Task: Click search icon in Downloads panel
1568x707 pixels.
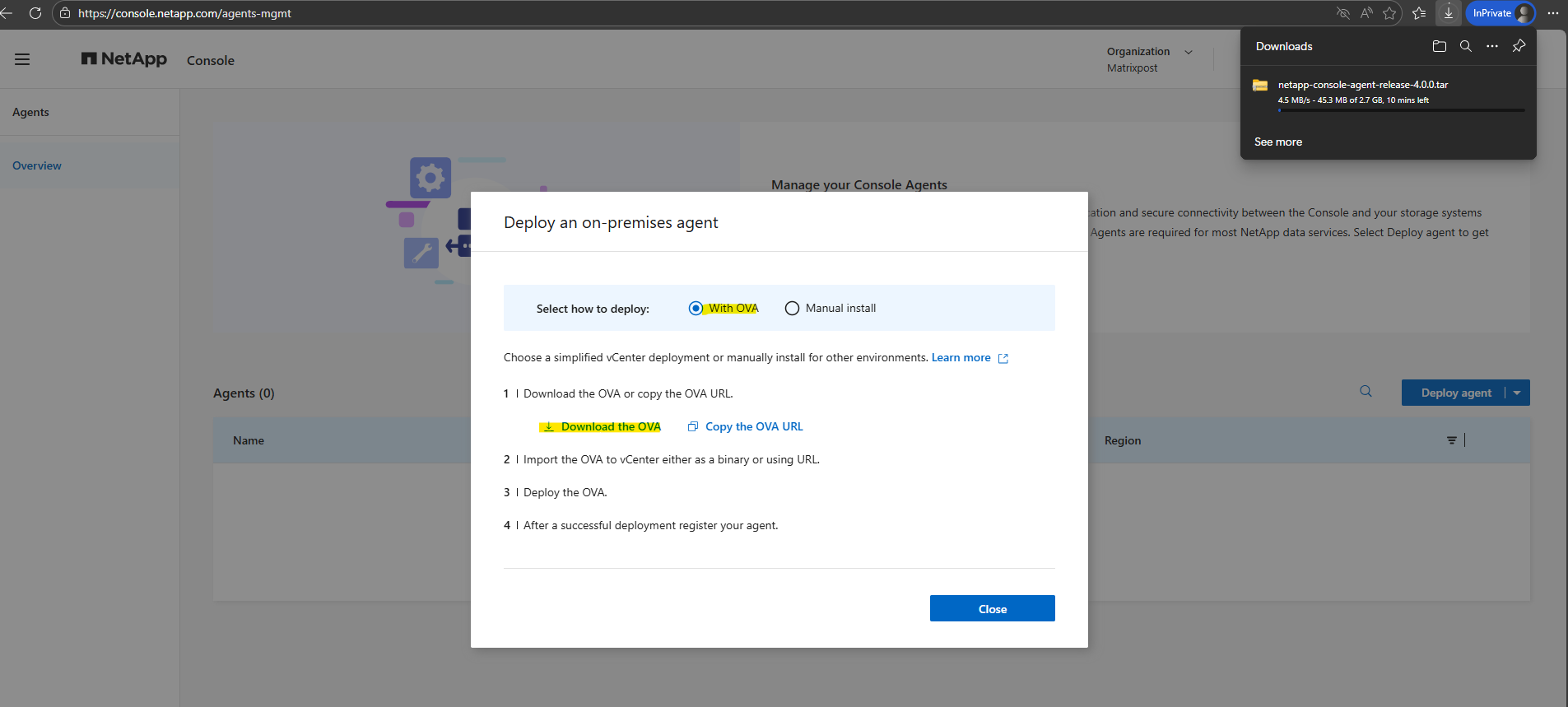Action: click(1465, 46)
